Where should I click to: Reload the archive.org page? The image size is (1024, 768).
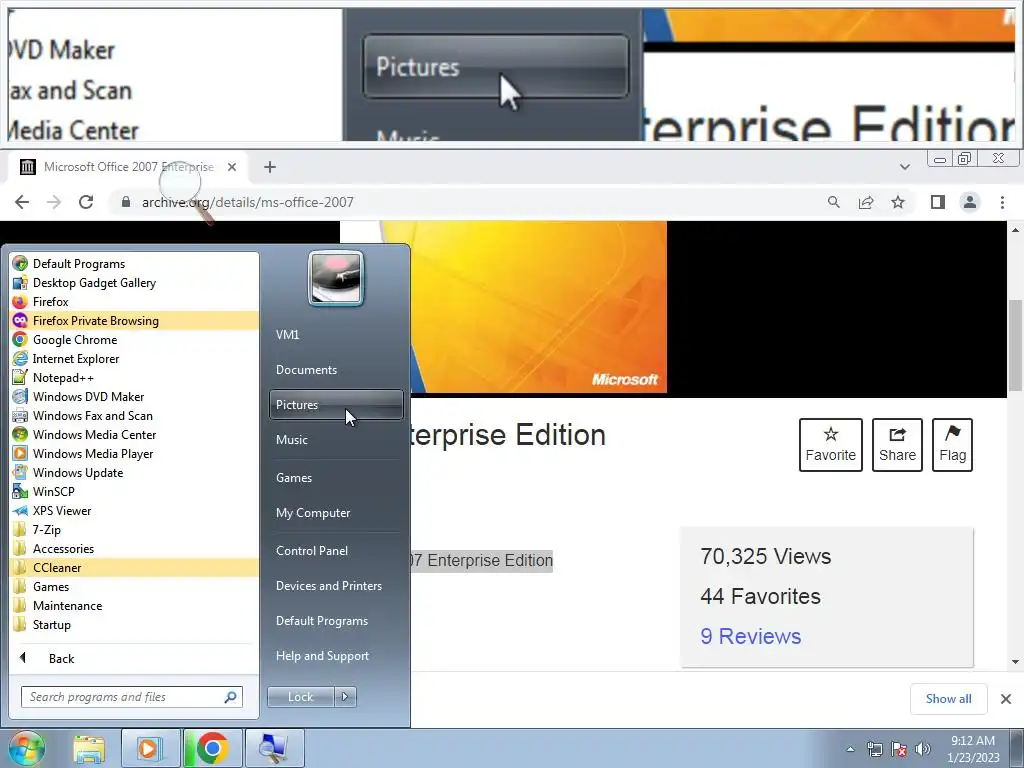coord(86,202)
